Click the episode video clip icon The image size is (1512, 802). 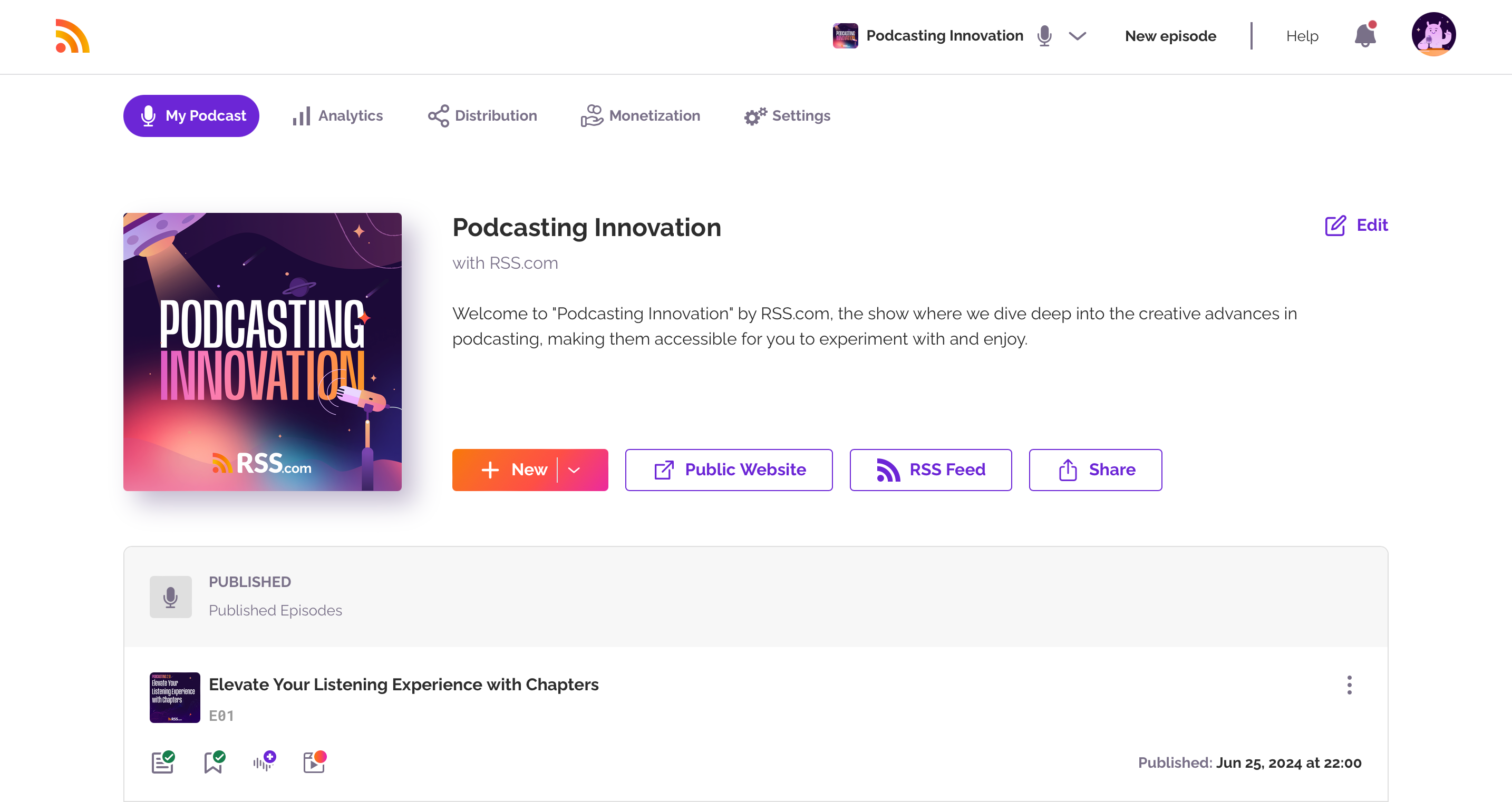(315, 762)
